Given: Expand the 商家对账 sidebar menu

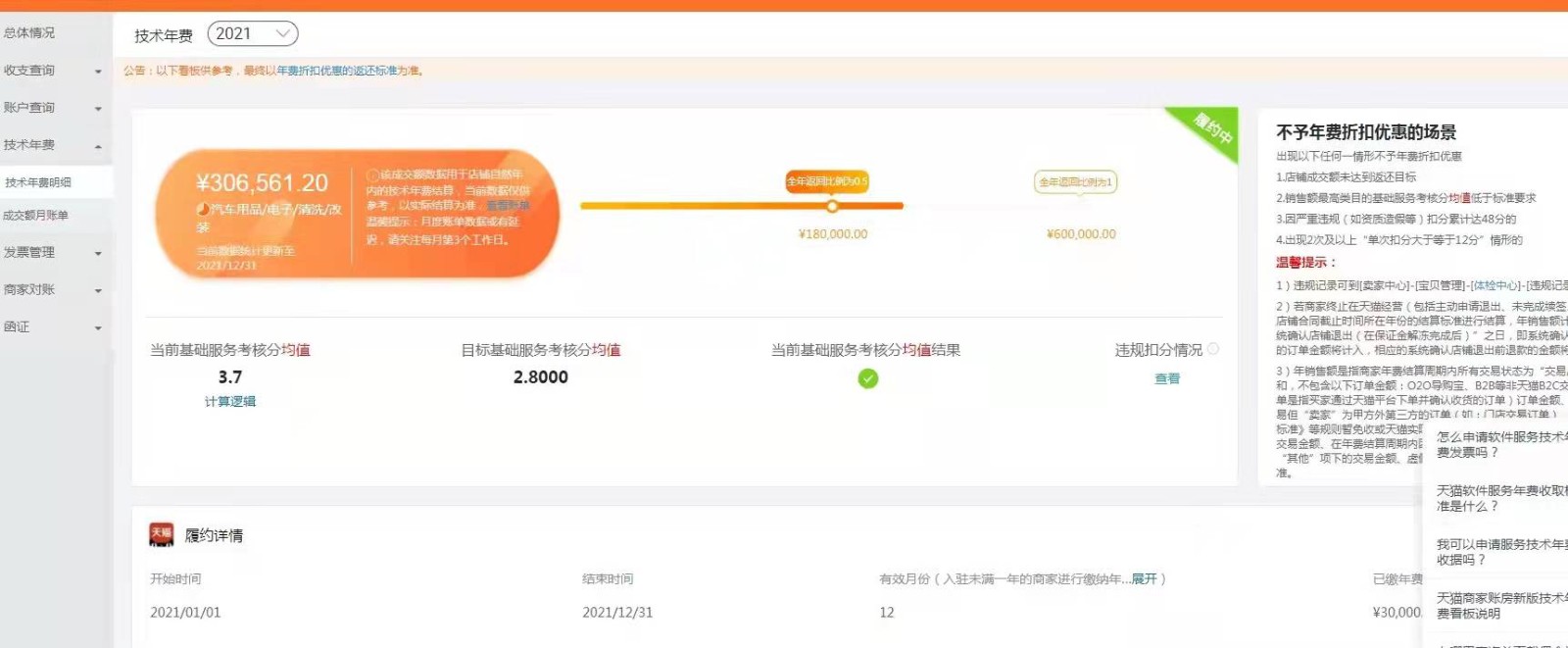Looking at the screenshot, I should [x=56, y=290].
